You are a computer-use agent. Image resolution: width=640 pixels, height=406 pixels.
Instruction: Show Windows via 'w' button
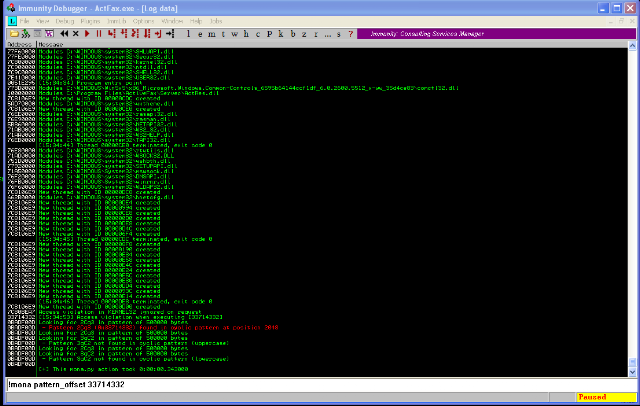(234, 34)
